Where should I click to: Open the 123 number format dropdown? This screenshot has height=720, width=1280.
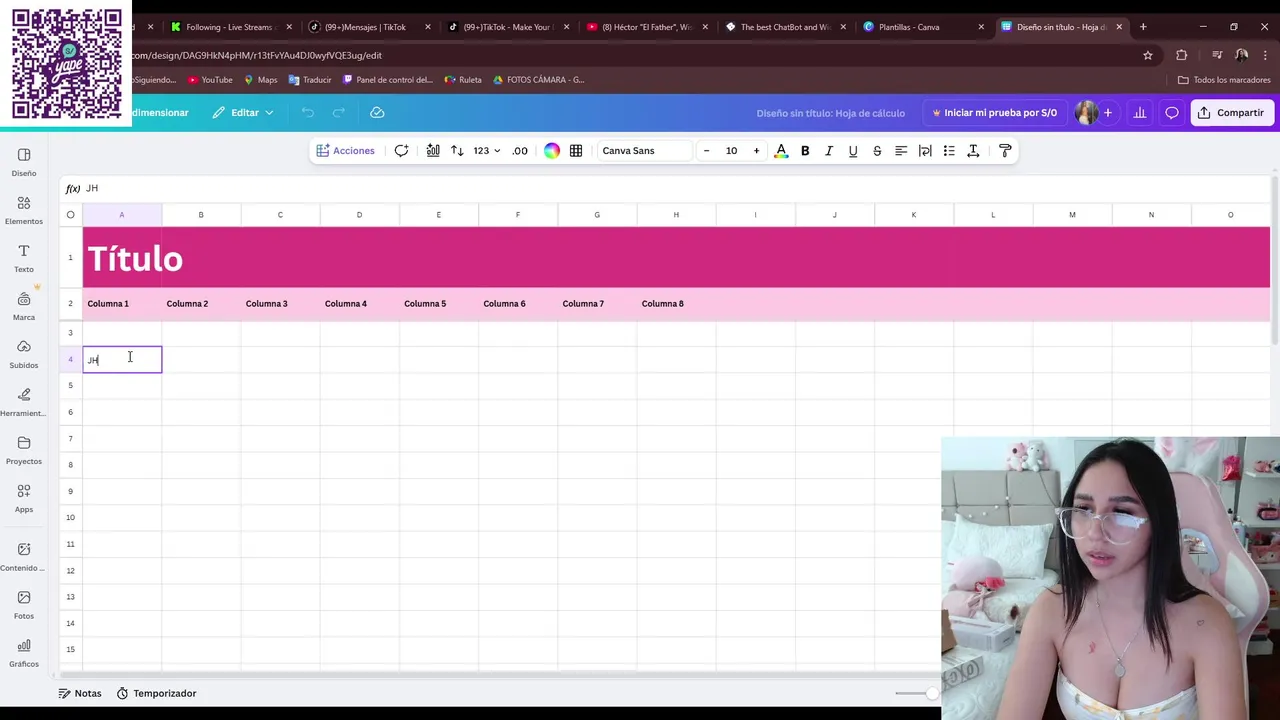tap(487, 151)
